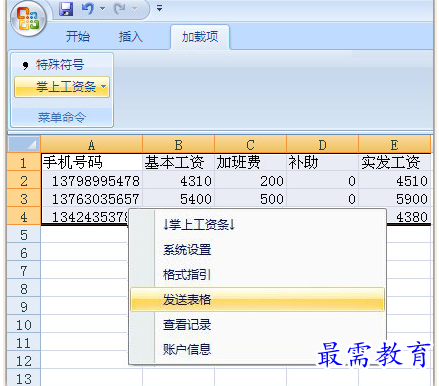Select row 8 header

24,289
